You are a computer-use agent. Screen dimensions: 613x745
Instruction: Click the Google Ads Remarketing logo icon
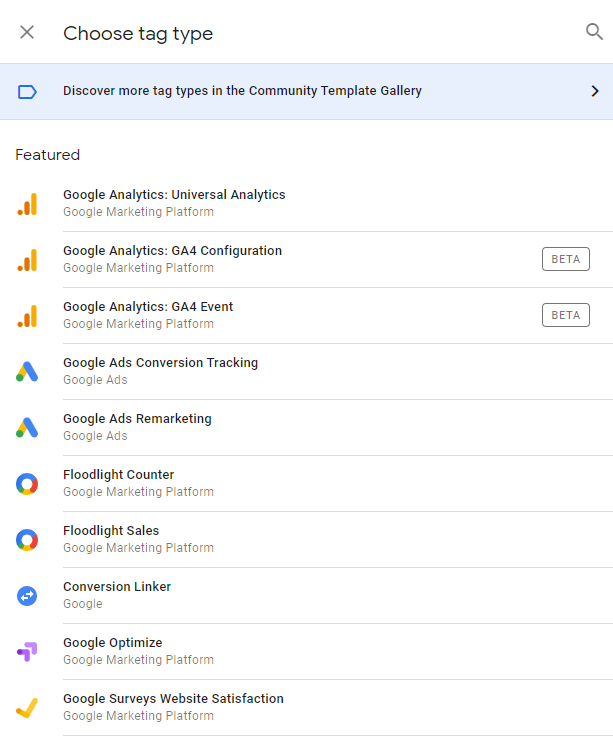27,428
